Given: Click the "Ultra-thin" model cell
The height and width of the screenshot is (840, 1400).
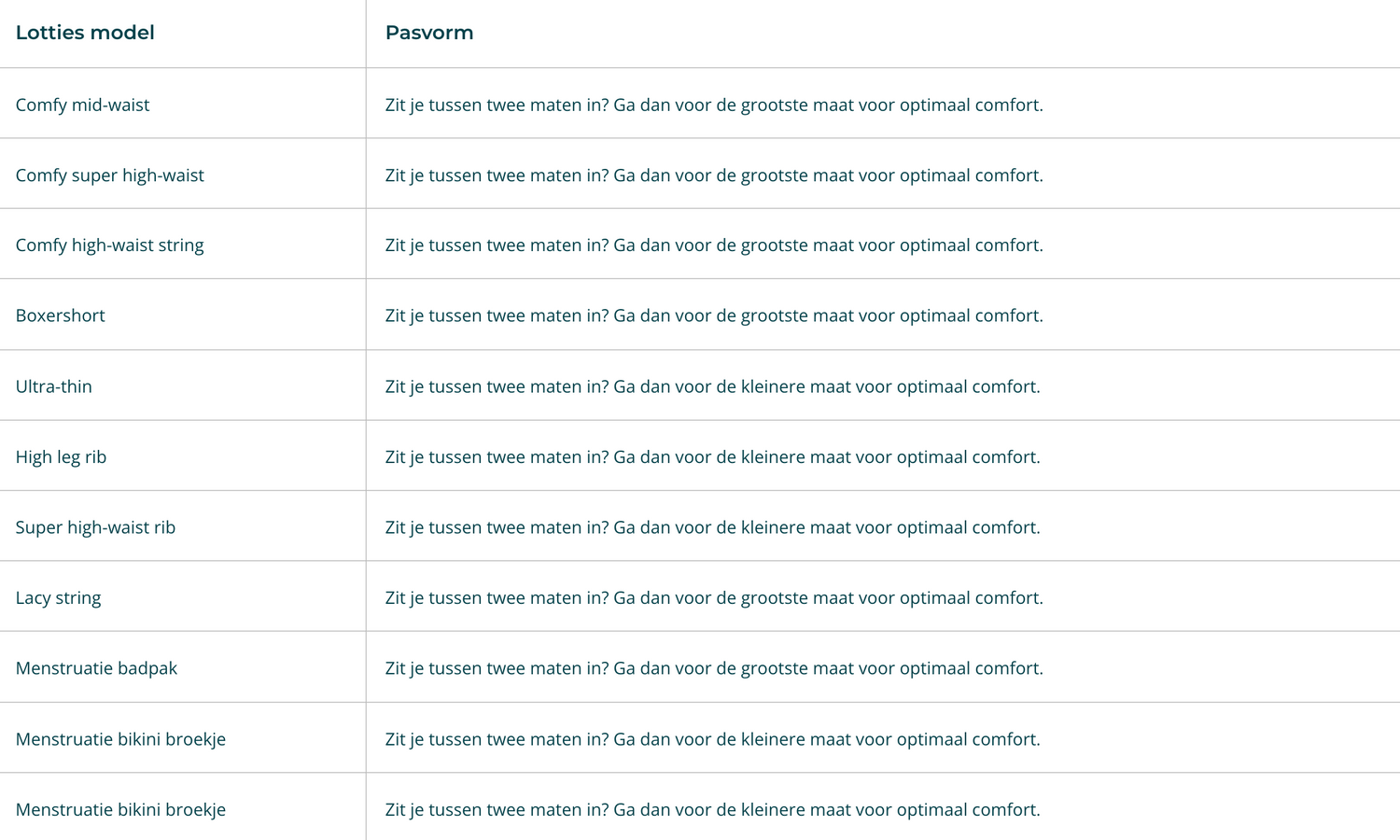Looking at the screenshot, I should (x=53, y=386).
